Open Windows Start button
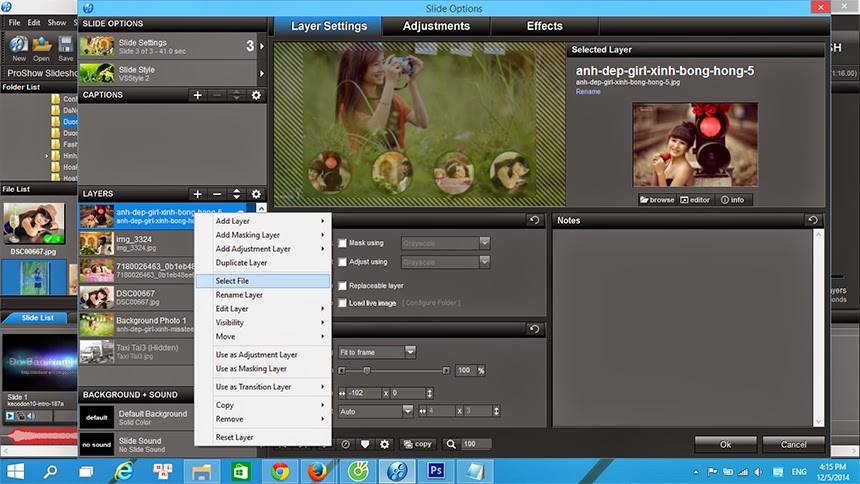This screenshot has height=484, width=860. point(15,471)
